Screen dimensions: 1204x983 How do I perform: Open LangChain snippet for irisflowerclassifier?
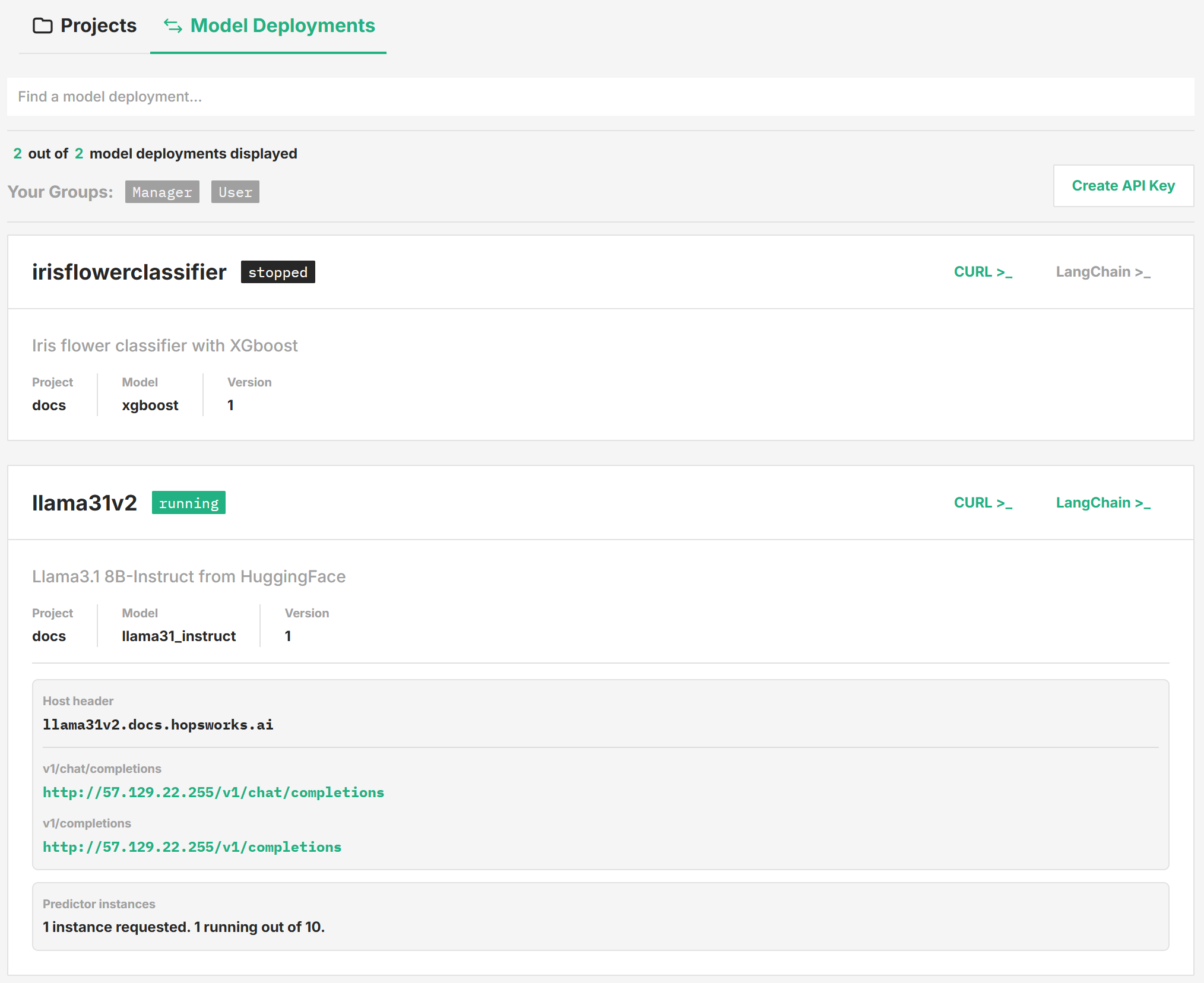(1102, 272)
